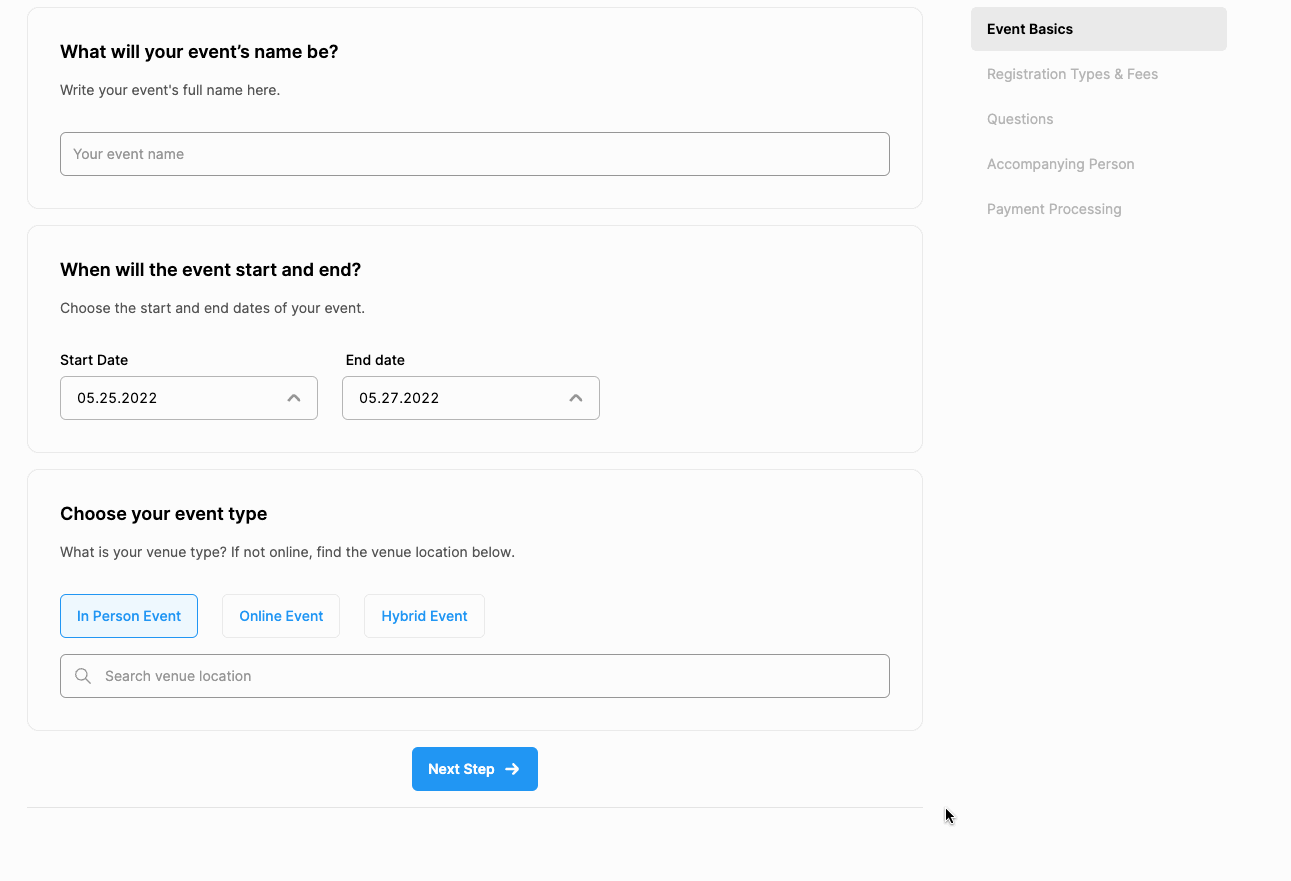The image size is (1291, 881).
Task: Click the End date field label
Action: tap(375, 360)
